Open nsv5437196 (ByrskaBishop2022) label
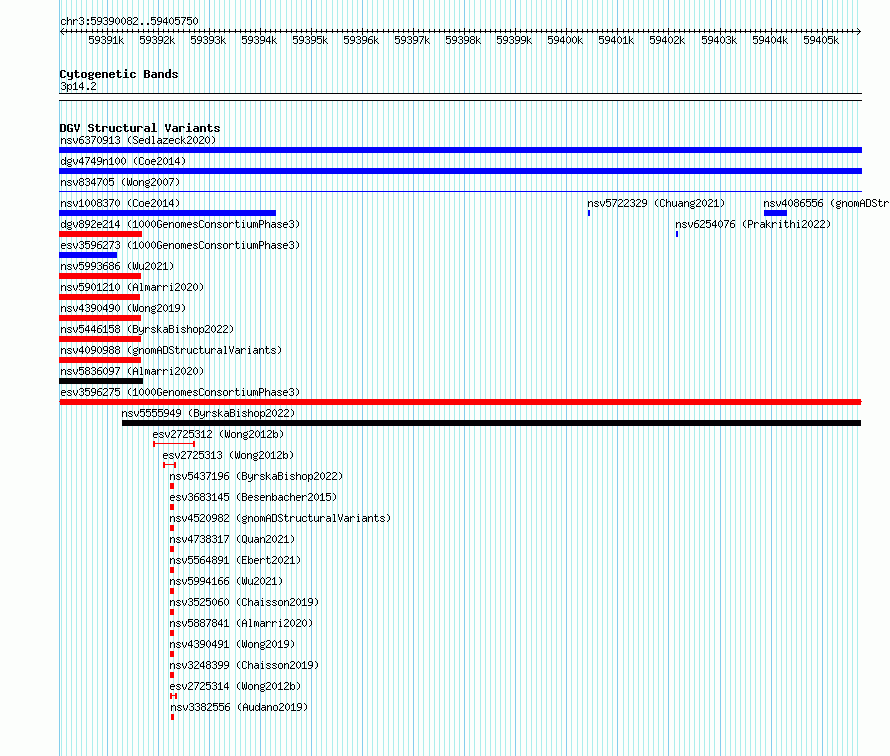890x756 pixels. (256, 476)
